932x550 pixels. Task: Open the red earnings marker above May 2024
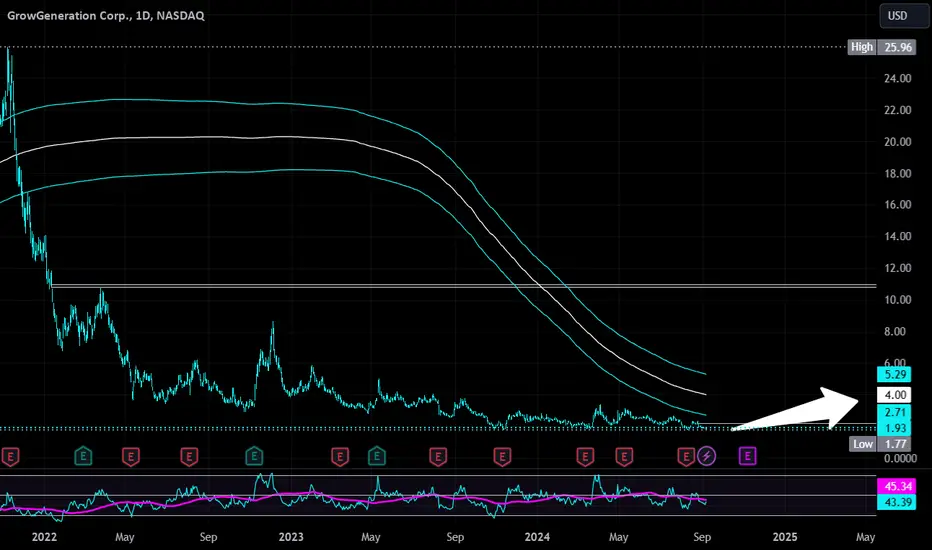pyautogui.click(x=624, y=456)
